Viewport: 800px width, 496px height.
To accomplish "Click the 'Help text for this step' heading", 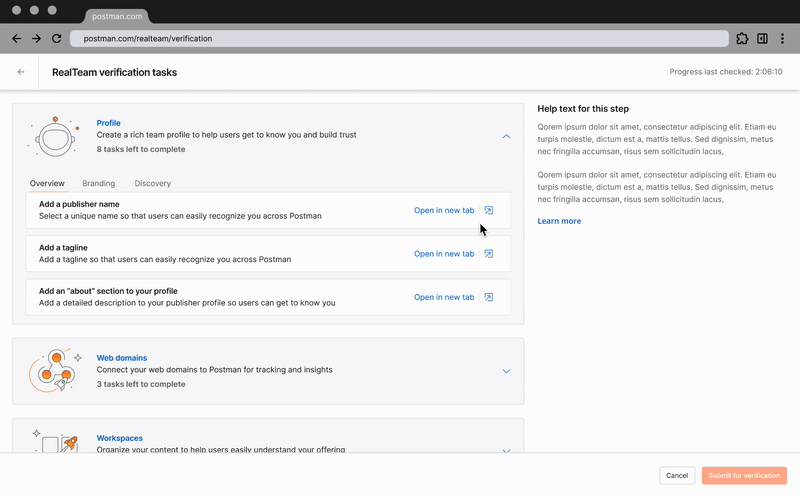I will [583, 109].
